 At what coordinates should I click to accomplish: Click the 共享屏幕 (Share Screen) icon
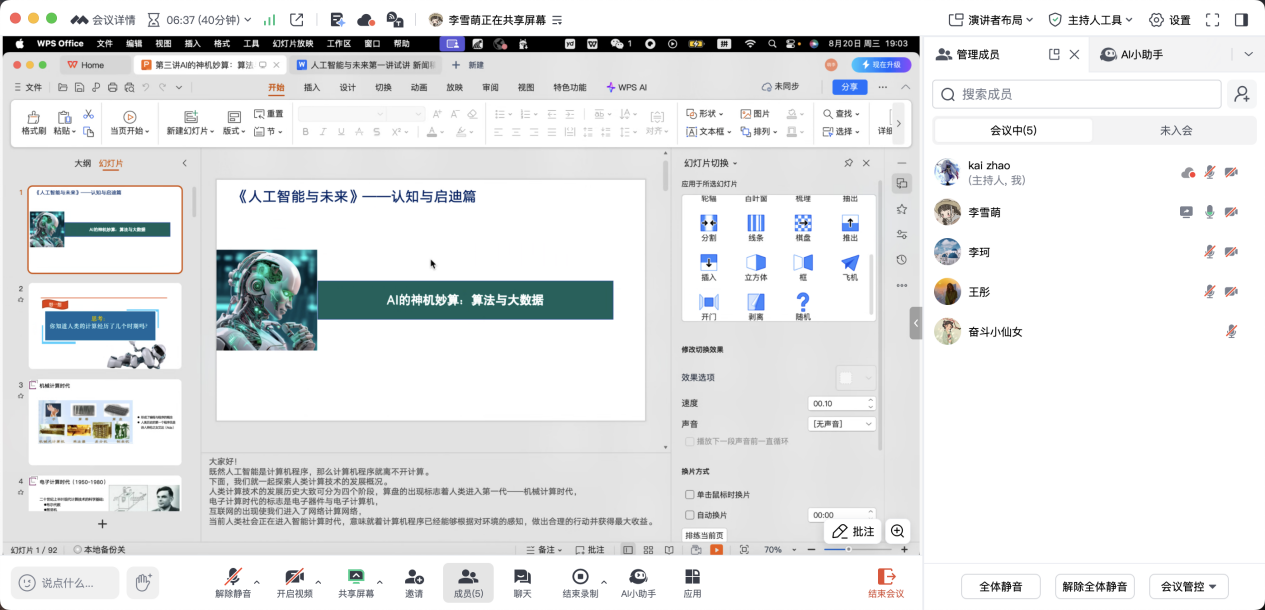click(x=355, y=577)
